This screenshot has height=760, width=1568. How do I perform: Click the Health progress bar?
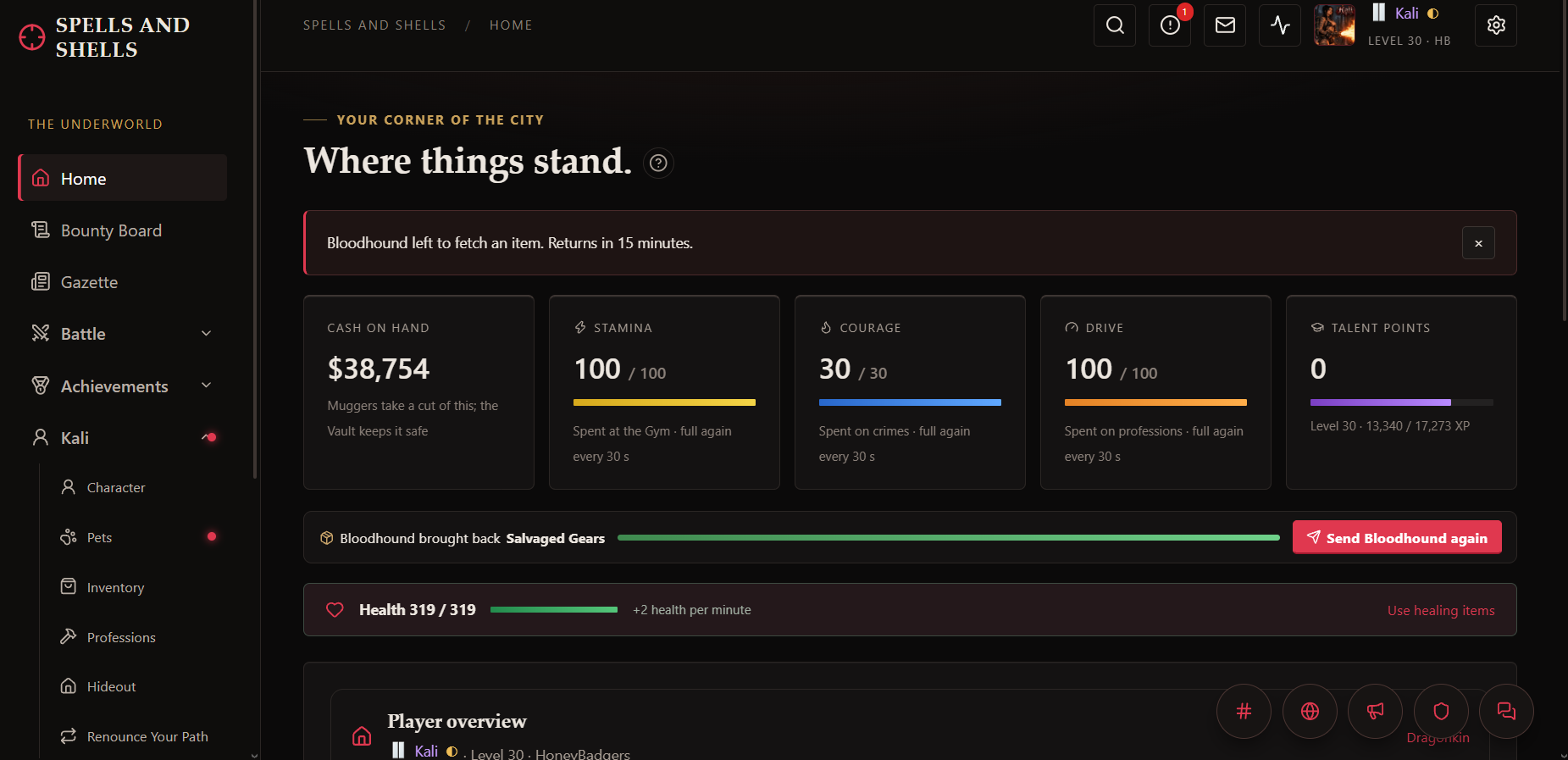(x=554, y=610)
